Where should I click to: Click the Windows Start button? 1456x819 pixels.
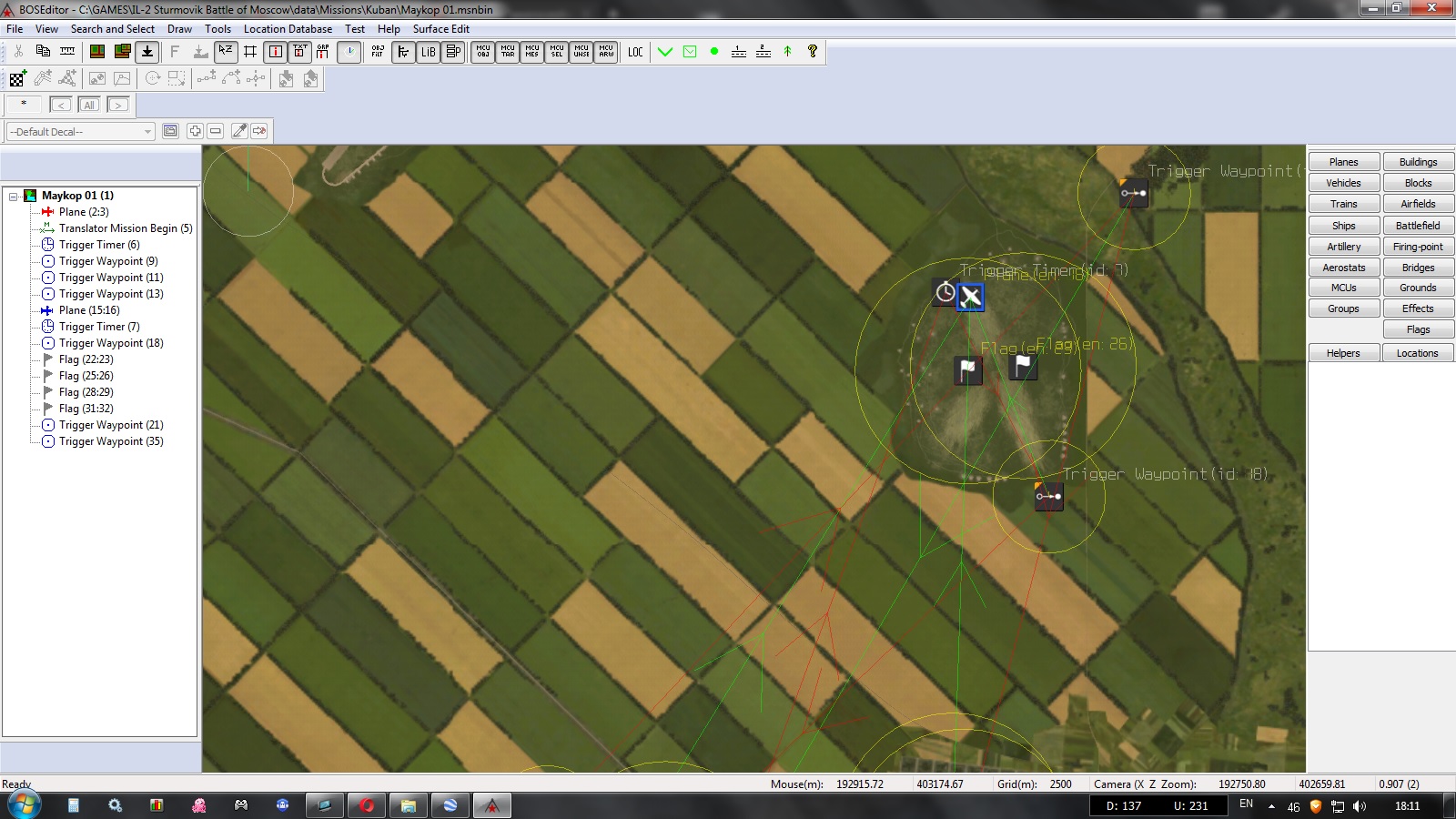[24, 805]
